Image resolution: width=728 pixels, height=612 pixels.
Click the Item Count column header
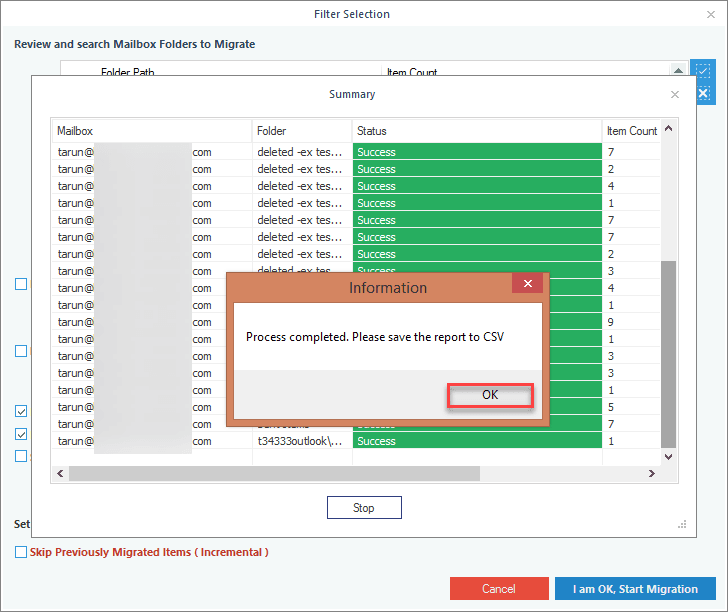[631, 131]
